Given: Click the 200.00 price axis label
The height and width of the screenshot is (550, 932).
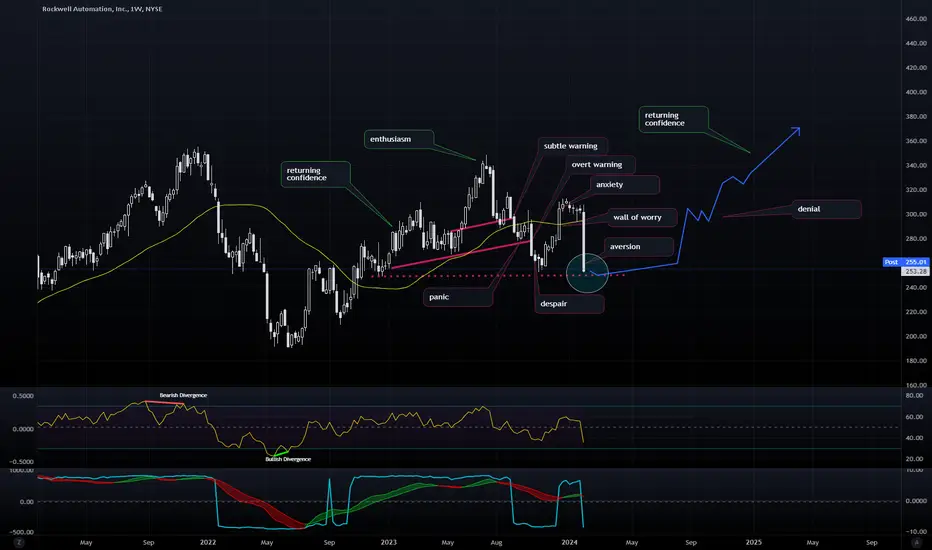Looking at the screenshot, I should (x=916, y=336).
